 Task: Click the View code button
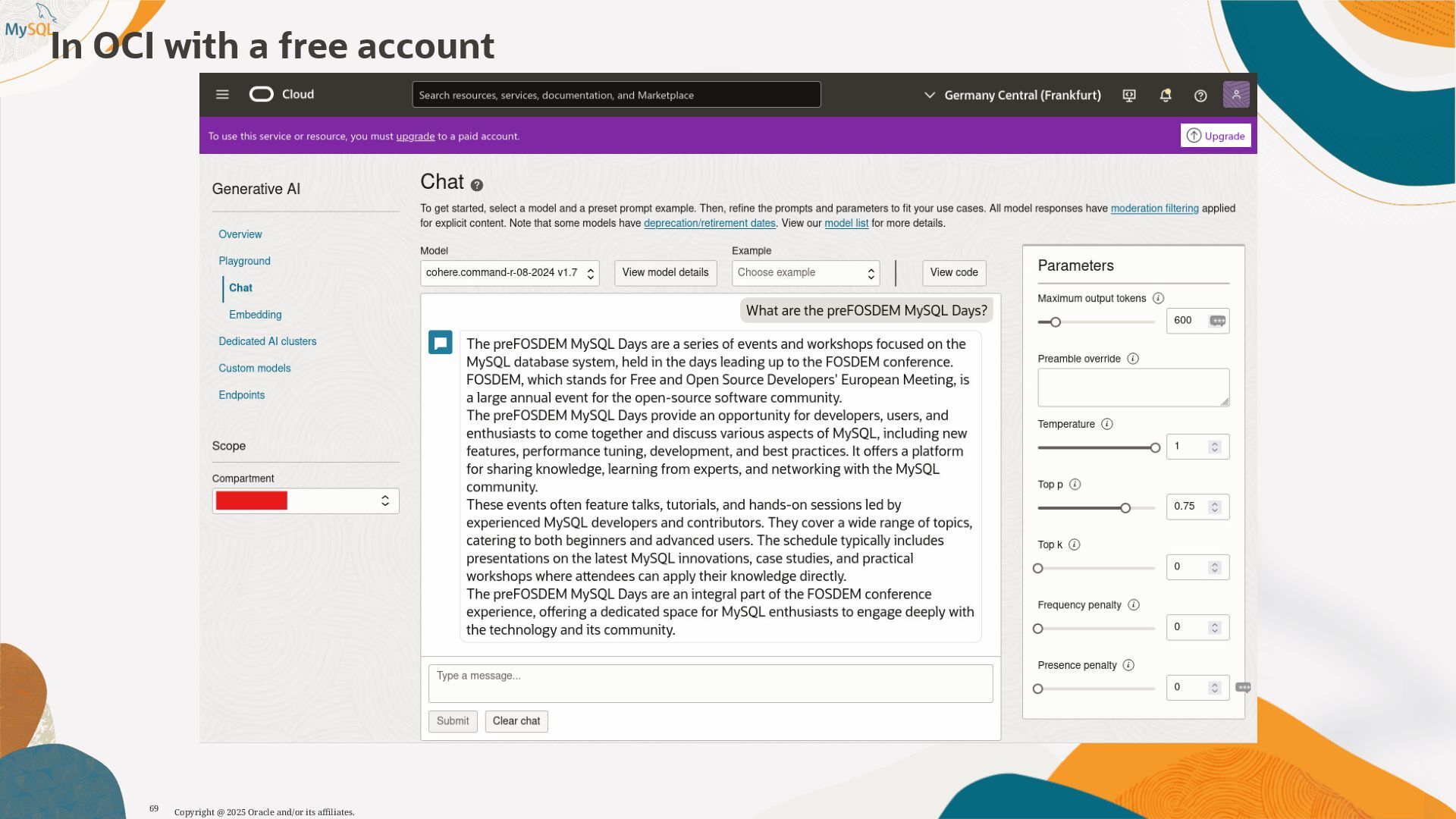[x=954, y=273]
